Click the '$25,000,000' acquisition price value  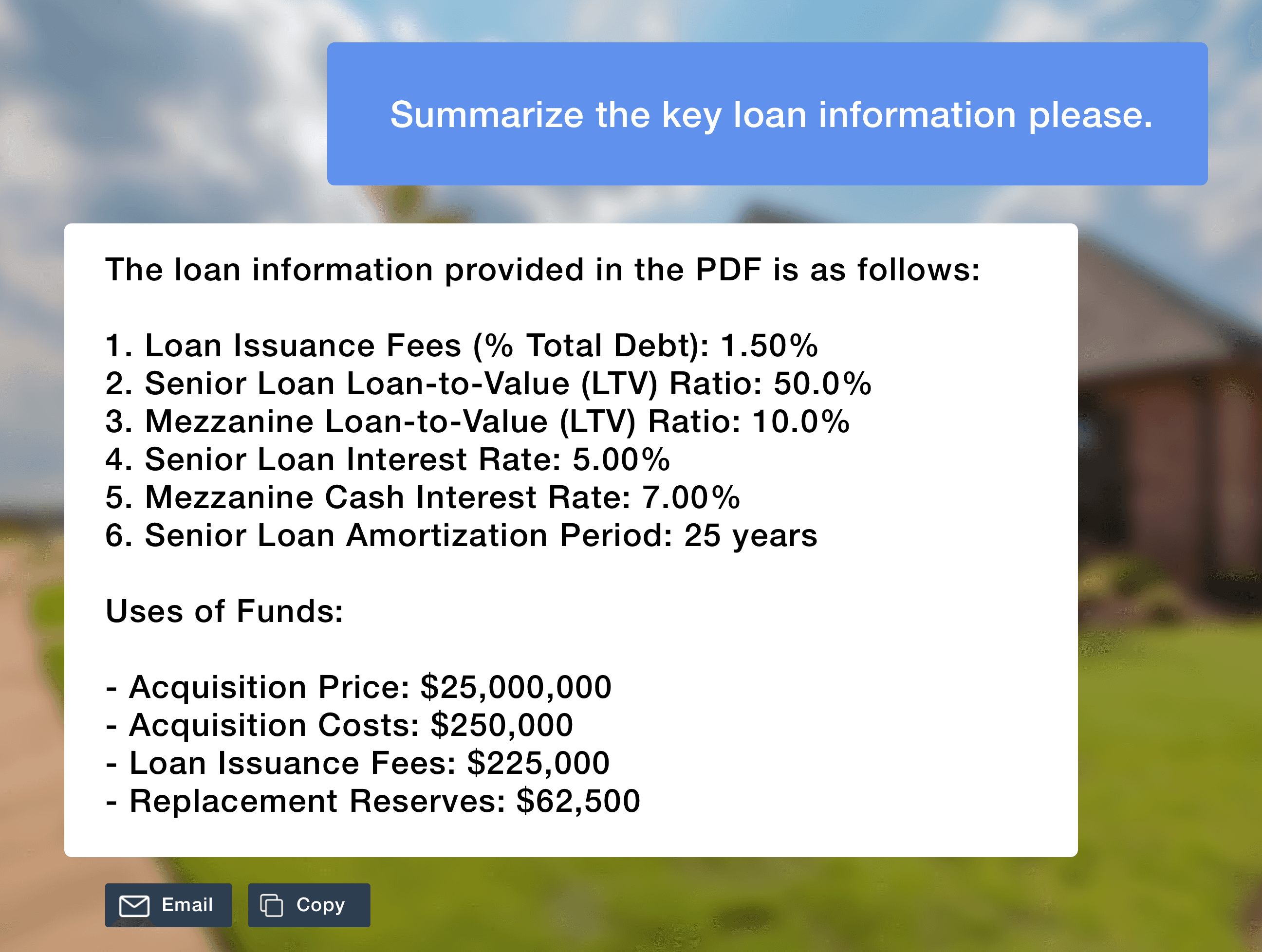point(516,687)
